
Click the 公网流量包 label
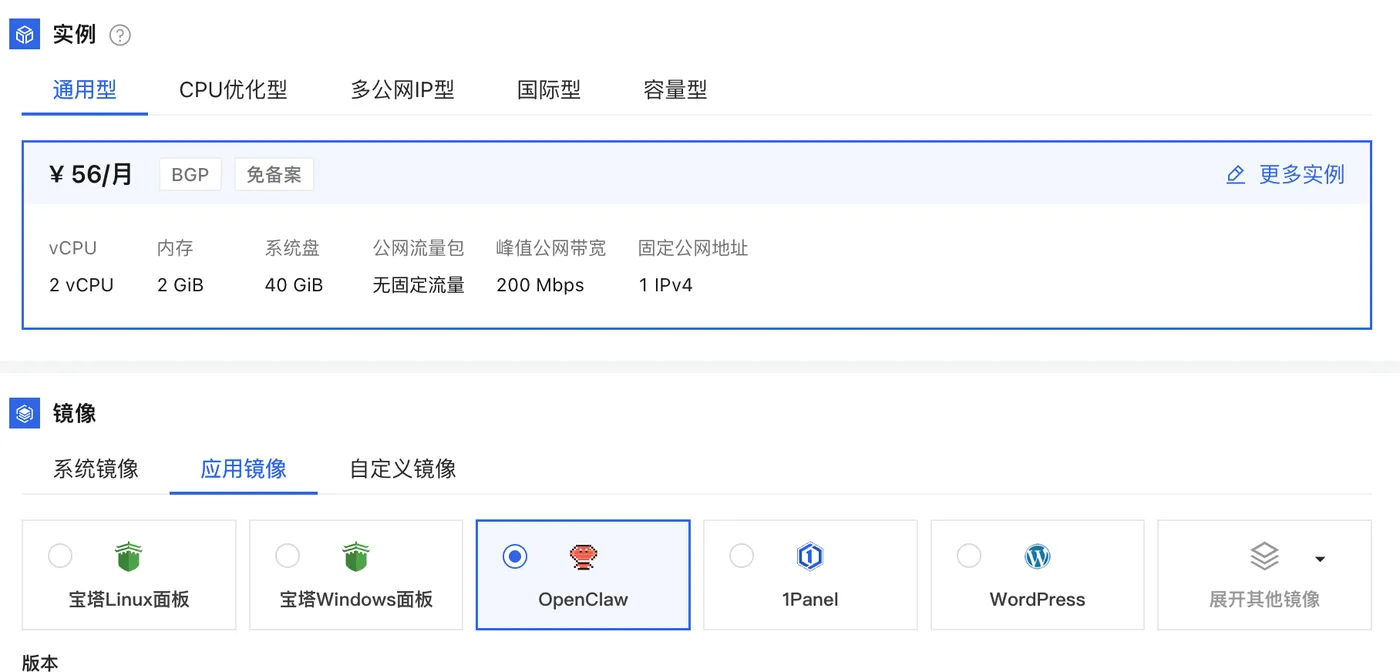419,248
